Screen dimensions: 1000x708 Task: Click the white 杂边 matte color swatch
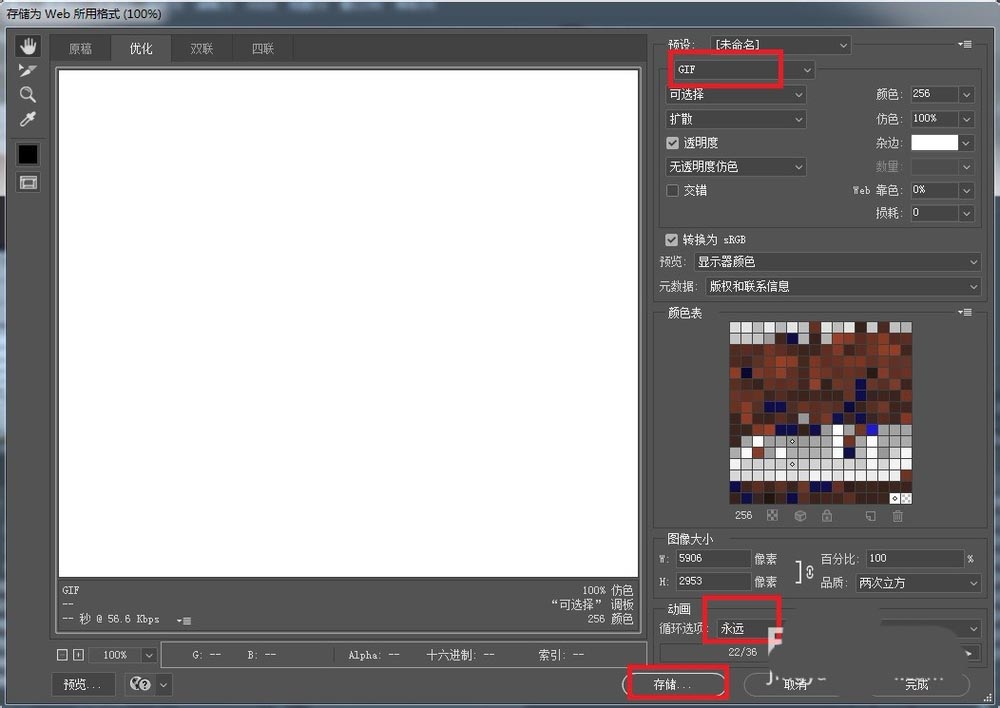[x=934, y=143]
